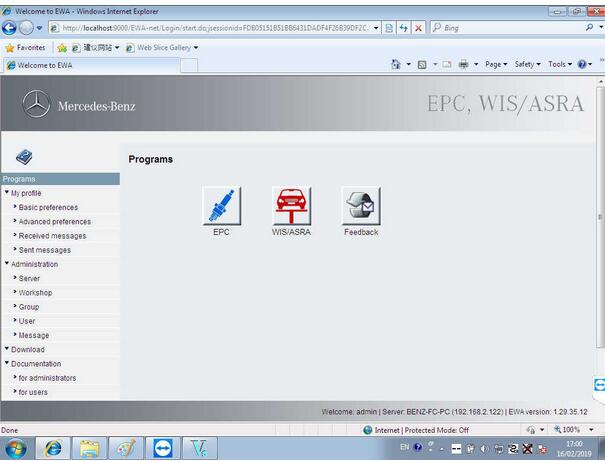Image resolution: width=605 pixels, height=462 pixels.
Task: Open Advanced preferences
Action: 55,222
